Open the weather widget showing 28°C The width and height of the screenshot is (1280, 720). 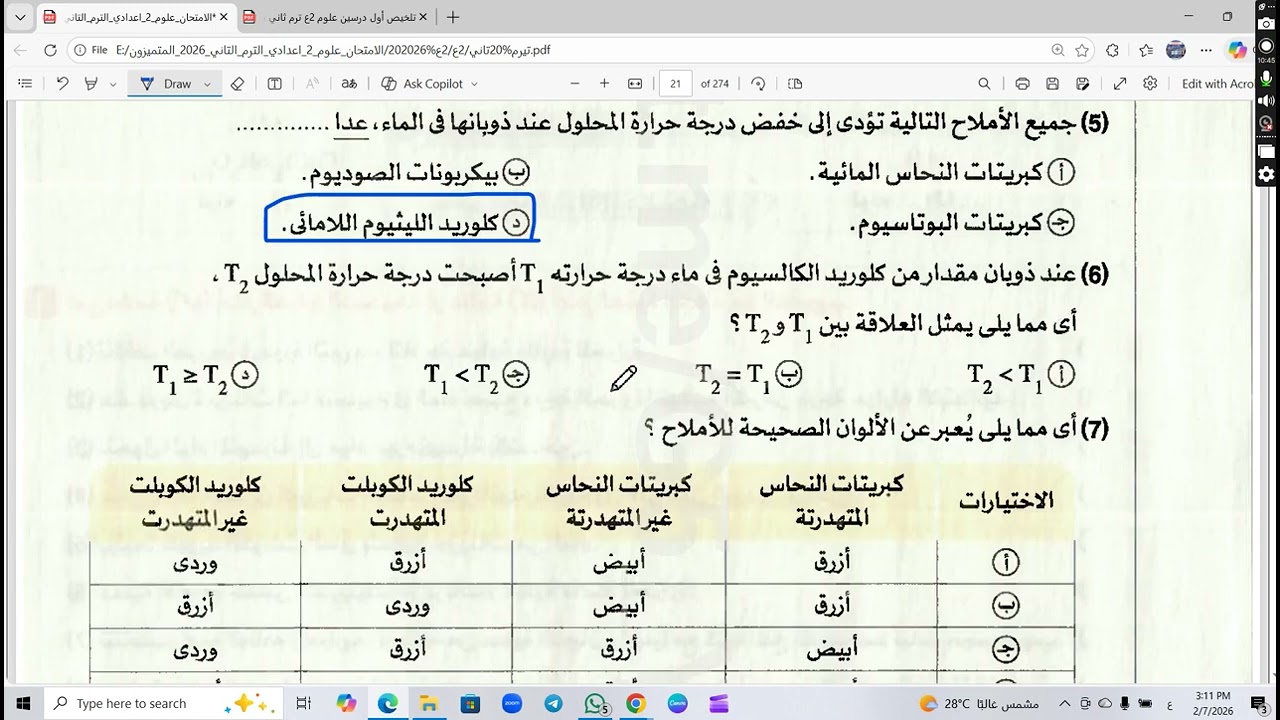tap(979, 703)
